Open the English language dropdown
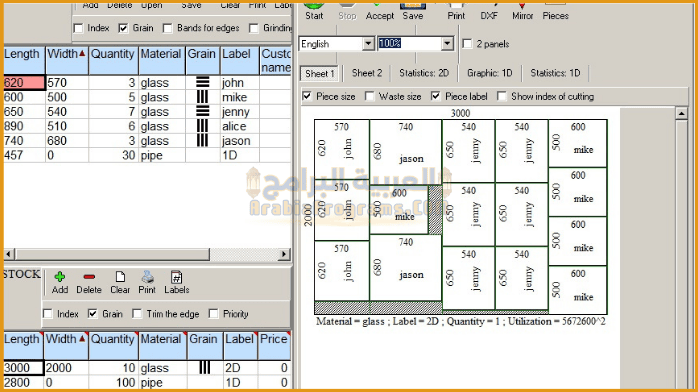Screen dimensions: 698x392 [368, 44]
